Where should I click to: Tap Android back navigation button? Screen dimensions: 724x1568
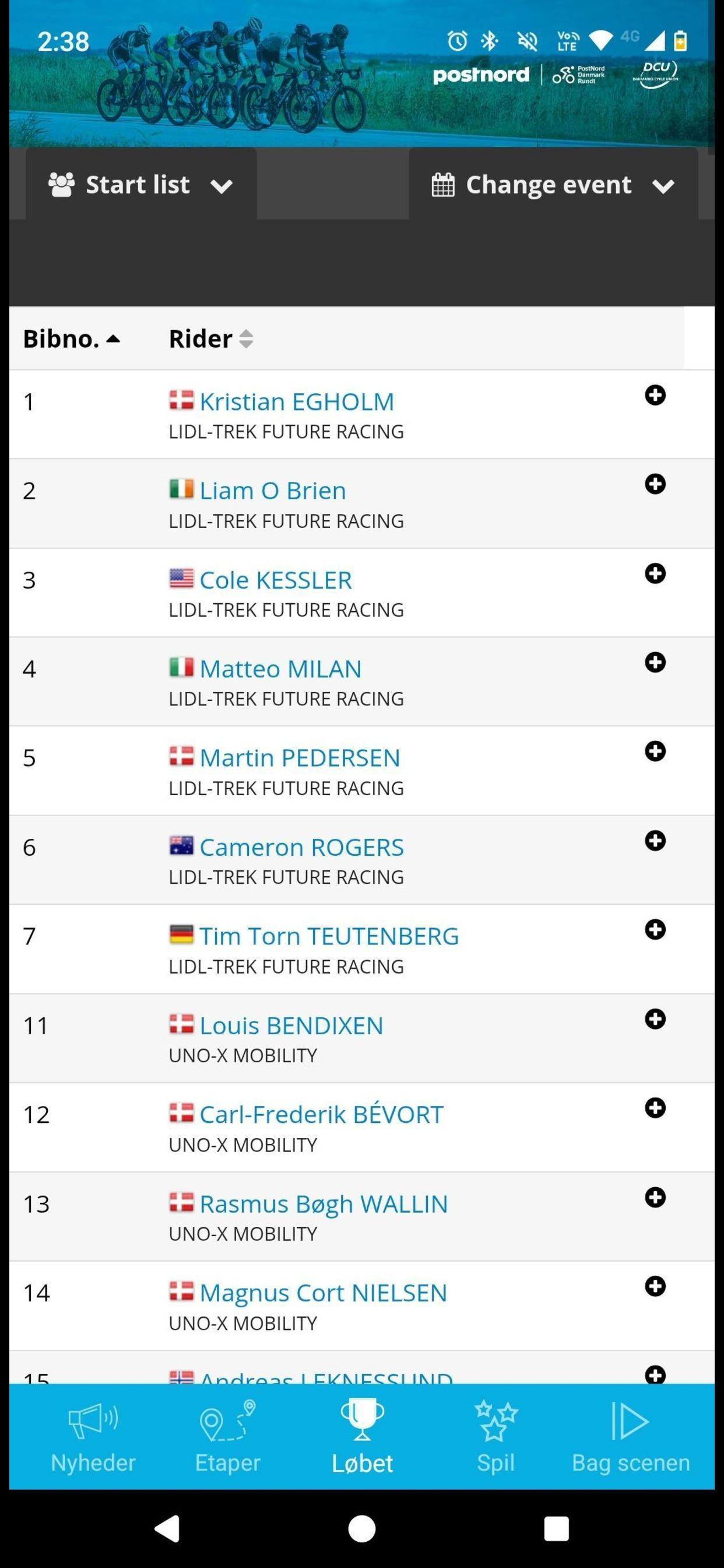pos(167,1528)
